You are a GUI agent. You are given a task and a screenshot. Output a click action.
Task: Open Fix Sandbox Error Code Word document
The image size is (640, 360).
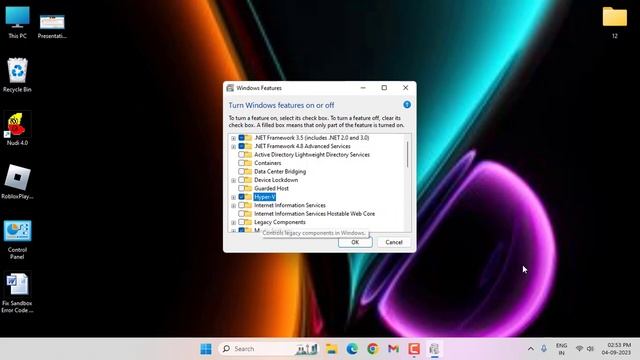(x=17, y=293)
